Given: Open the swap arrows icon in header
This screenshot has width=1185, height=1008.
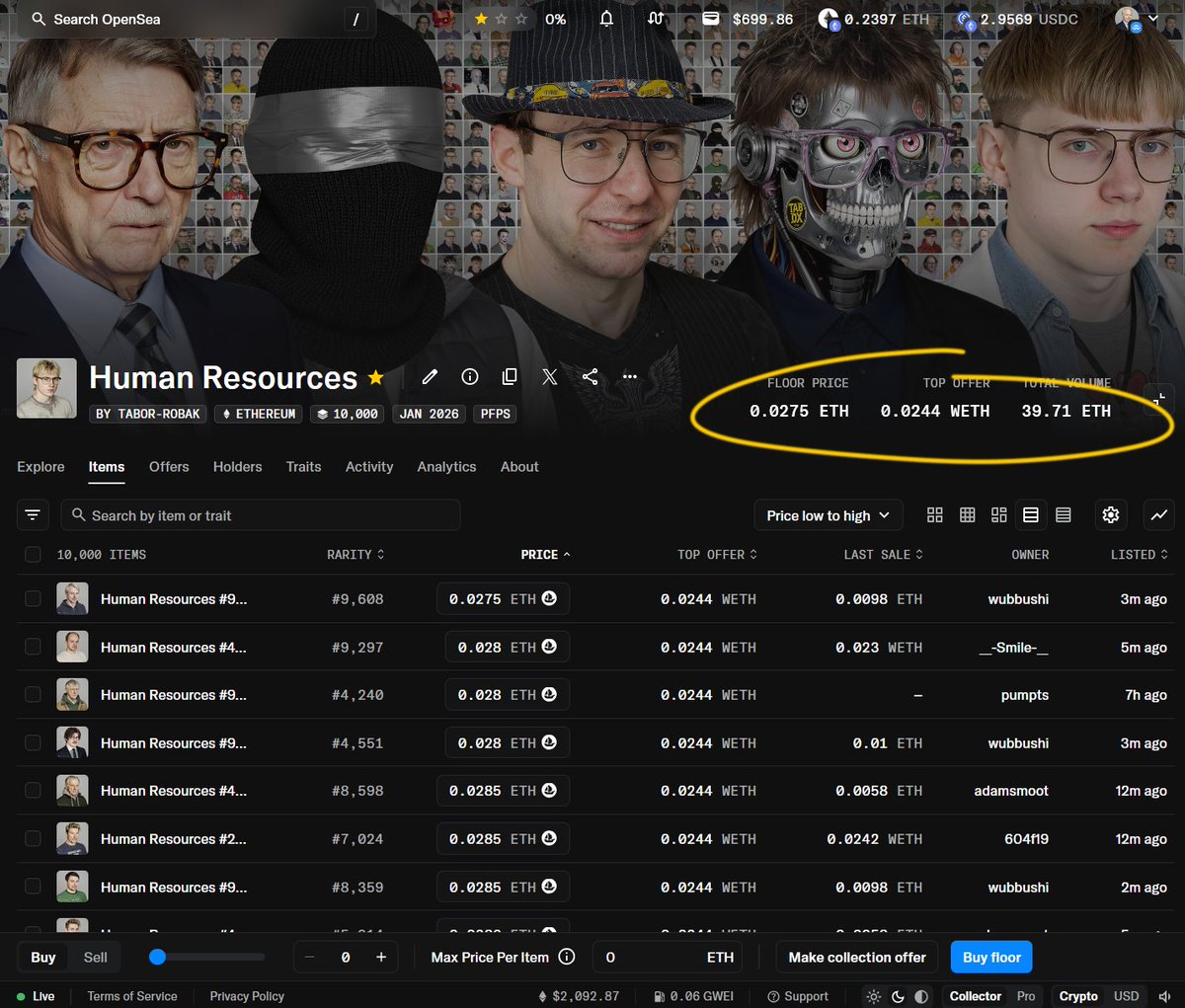Looking at the screenshot, I should click(656, 19).
